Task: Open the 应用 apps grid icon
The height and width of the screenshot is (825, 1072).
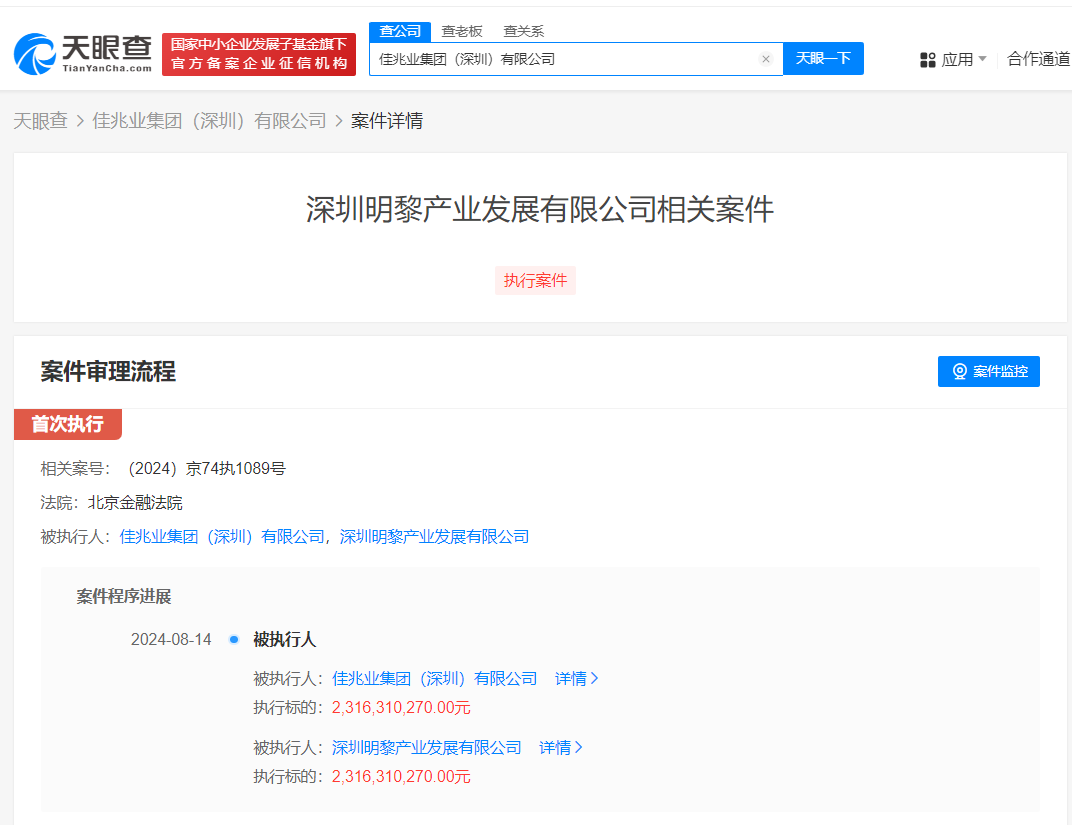Action: 925,60
